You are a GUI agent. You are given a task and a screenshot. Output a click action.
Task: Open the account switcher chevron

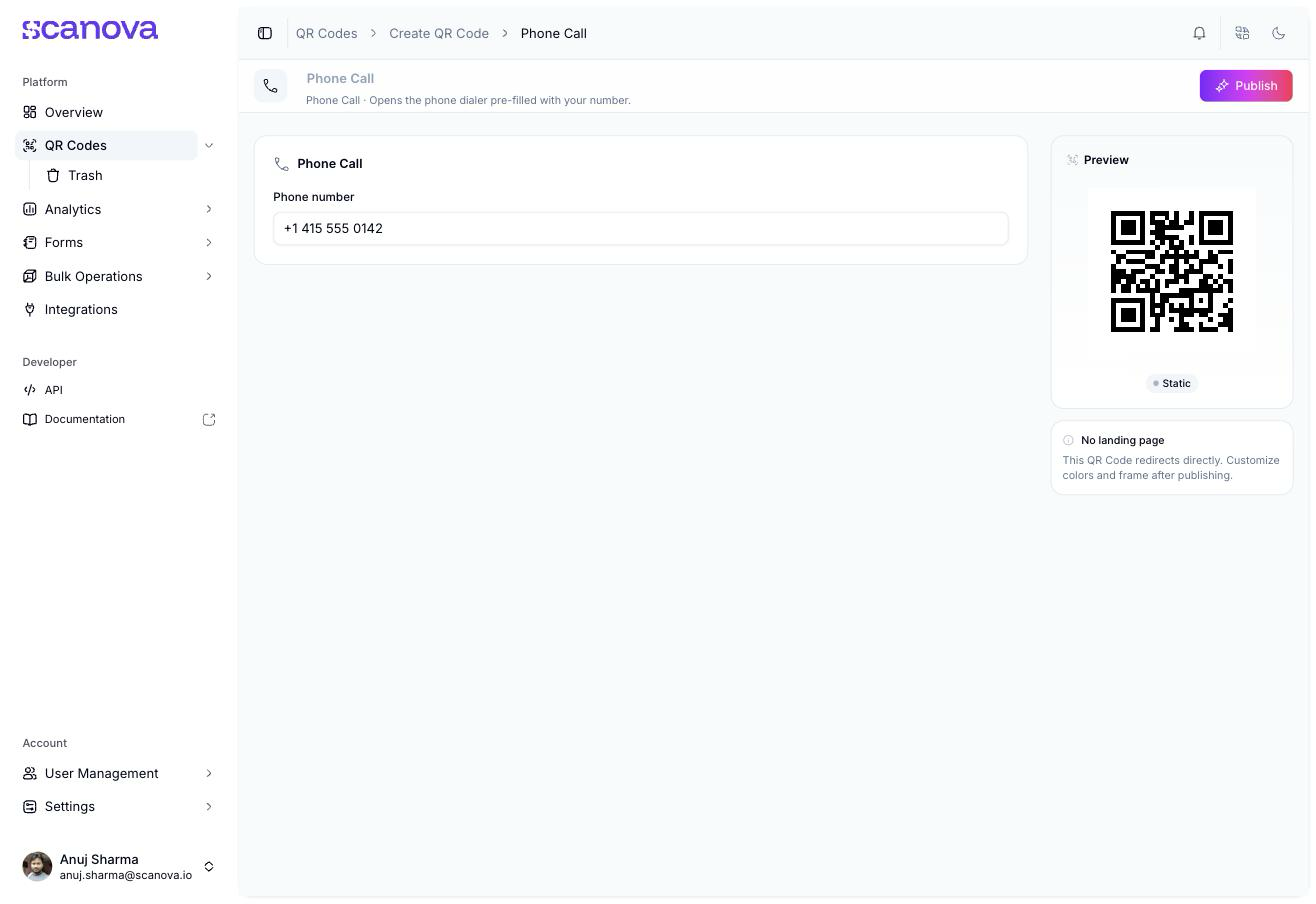click(209, 866)
